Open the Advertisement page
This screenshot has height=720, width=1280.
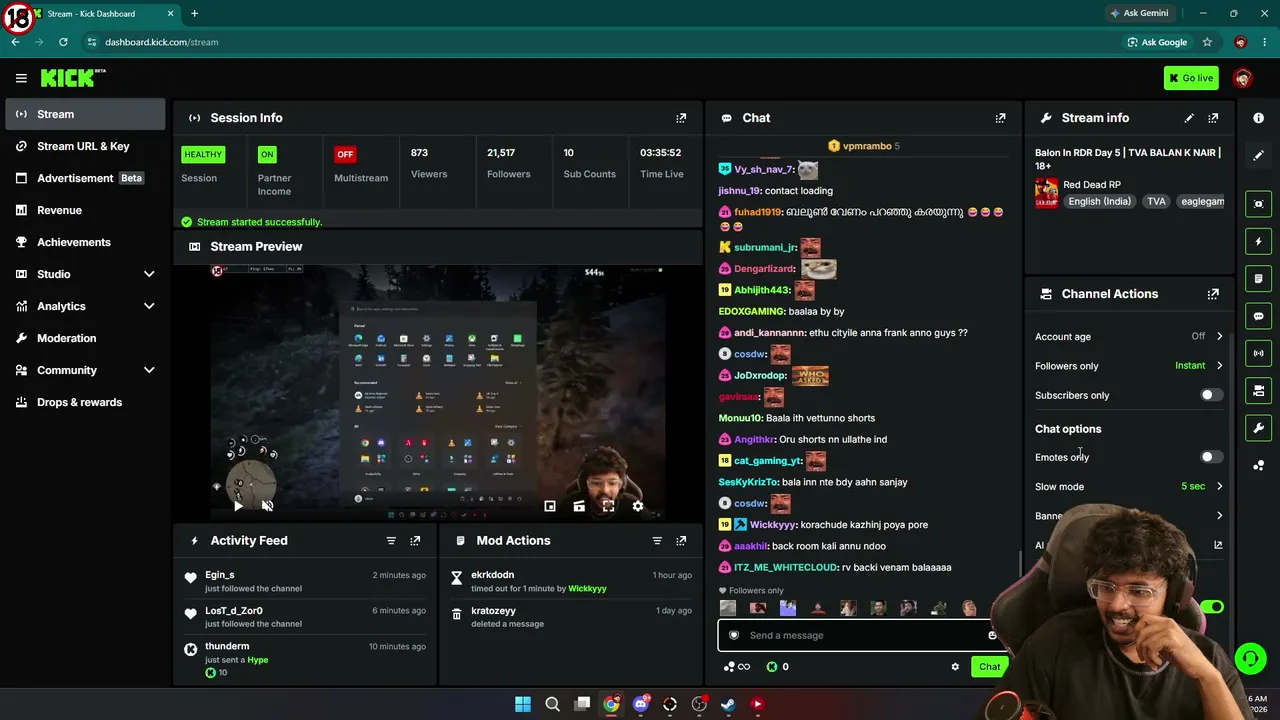tap(85, 178)
